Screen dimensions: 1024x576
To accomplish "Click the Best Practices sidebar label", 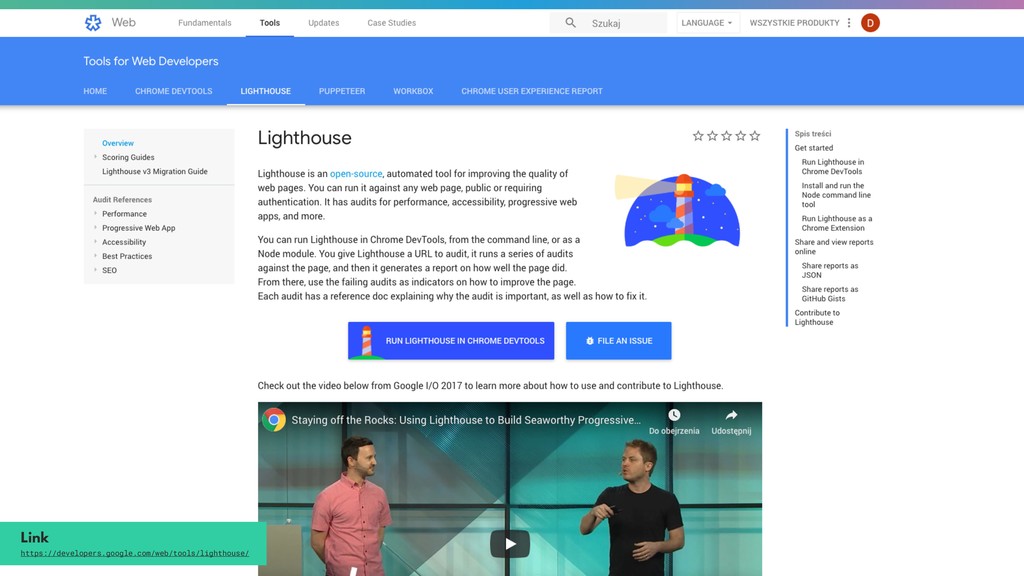I will [127, 256].
